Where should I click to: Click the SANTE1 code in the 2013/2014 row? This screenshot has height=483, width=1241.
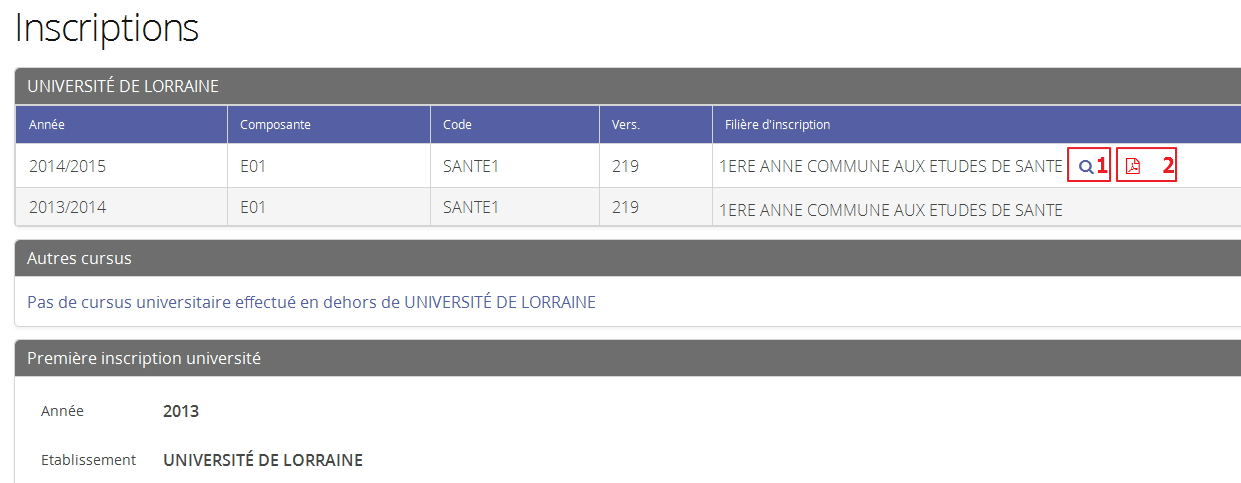point(470,208)
